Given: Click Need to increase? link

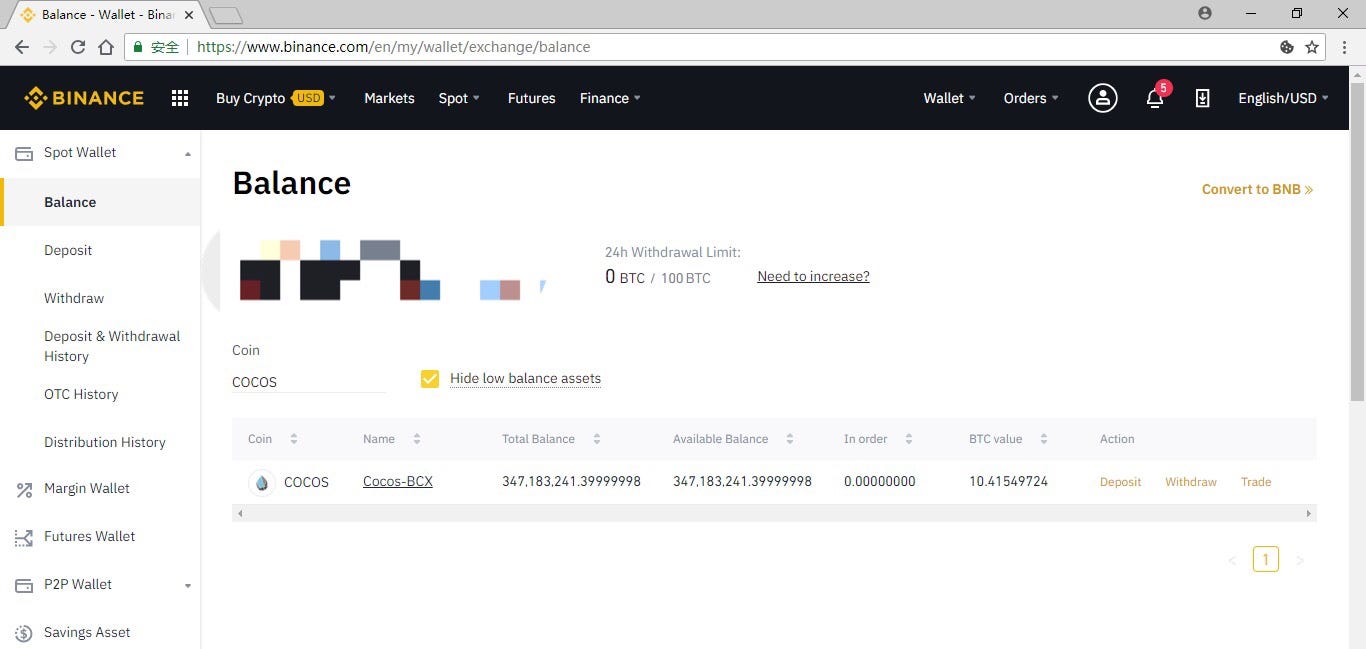Looking at the screenshot, I should tap(813, 276).
